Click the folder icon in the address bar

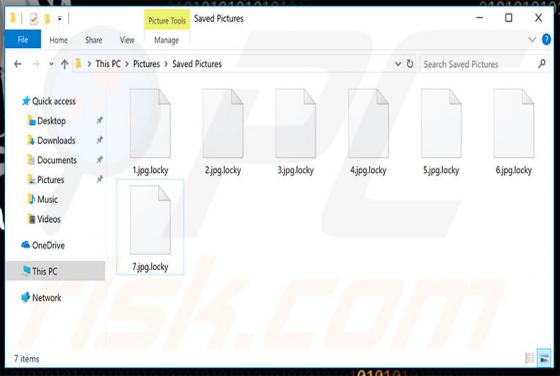78,64
